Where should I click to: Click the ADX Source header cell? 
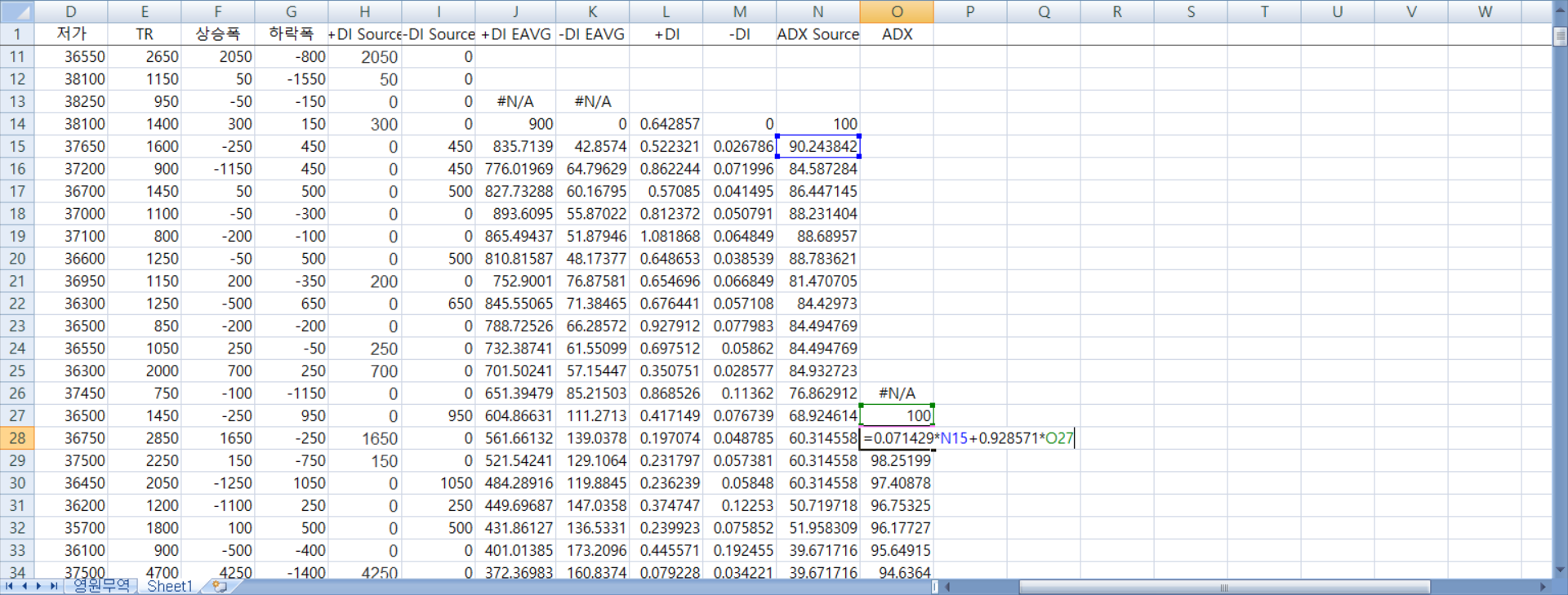click(x=818, y=34)
